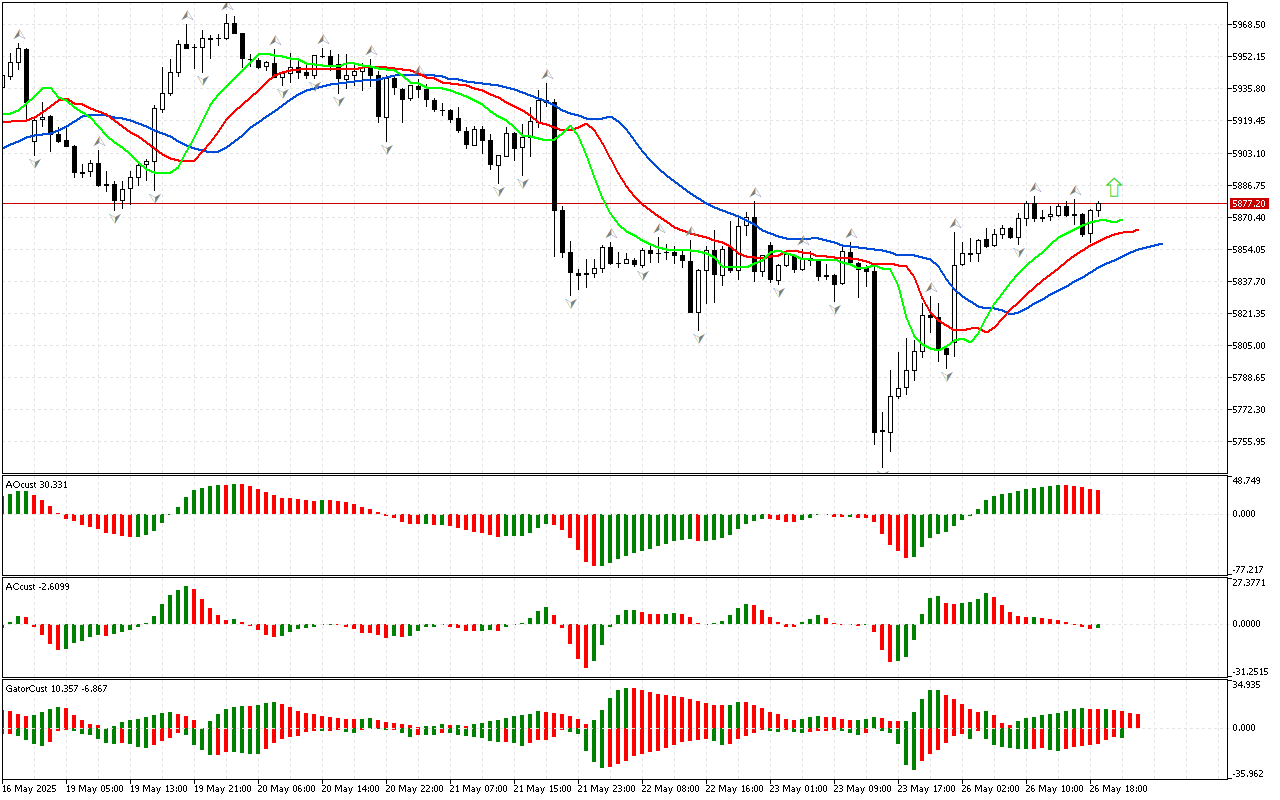The image size is (1280, 800).
Task: Click the 21 May 15:00 time axis label
Action: tap(541, 788)
